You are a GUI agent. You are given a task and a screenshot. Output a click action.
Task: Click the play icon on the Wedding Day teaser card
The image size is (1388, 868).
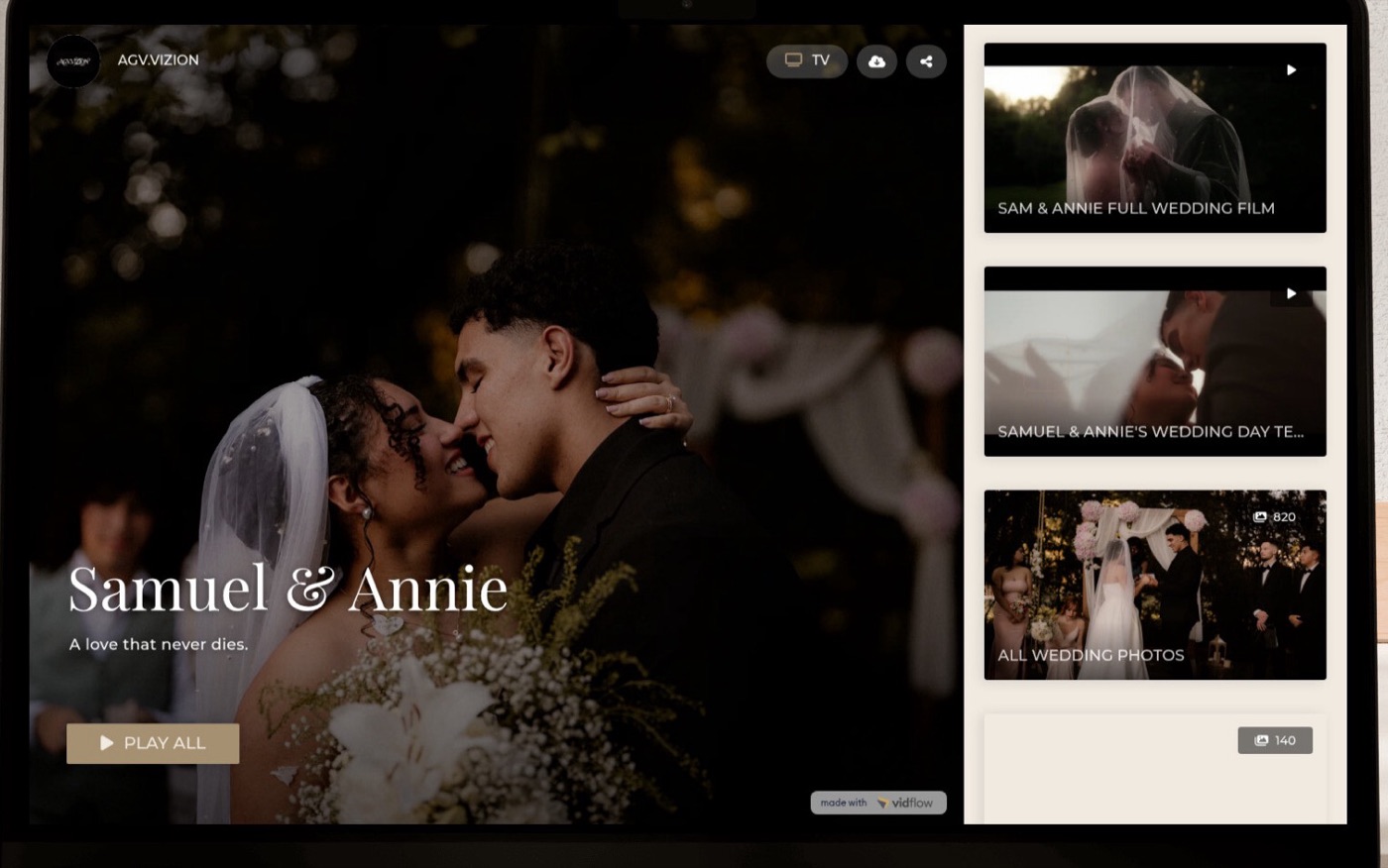point(1291,293)
